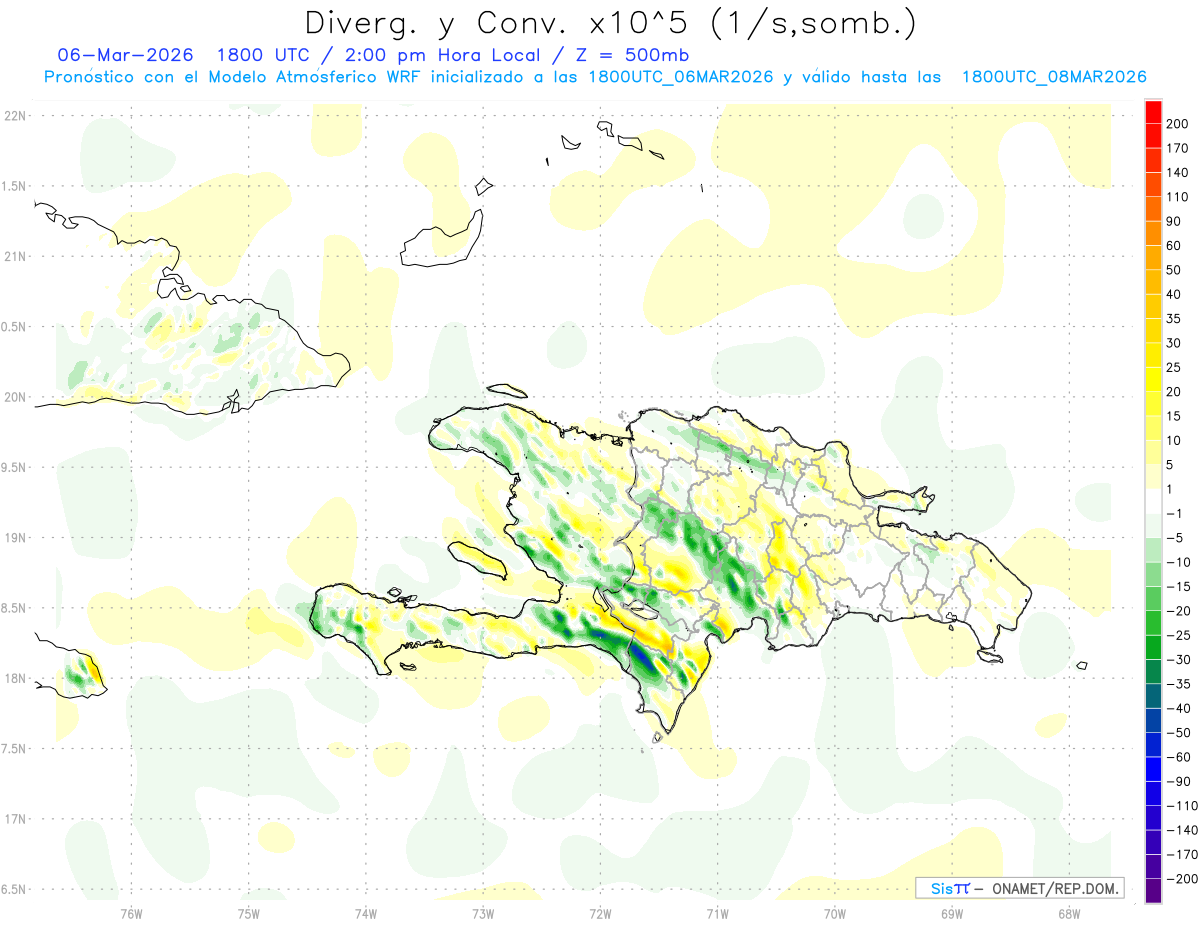Click the '-15' colorbar label
The width and height of the screenshot is (1200, 927).
pos(1181,587)
